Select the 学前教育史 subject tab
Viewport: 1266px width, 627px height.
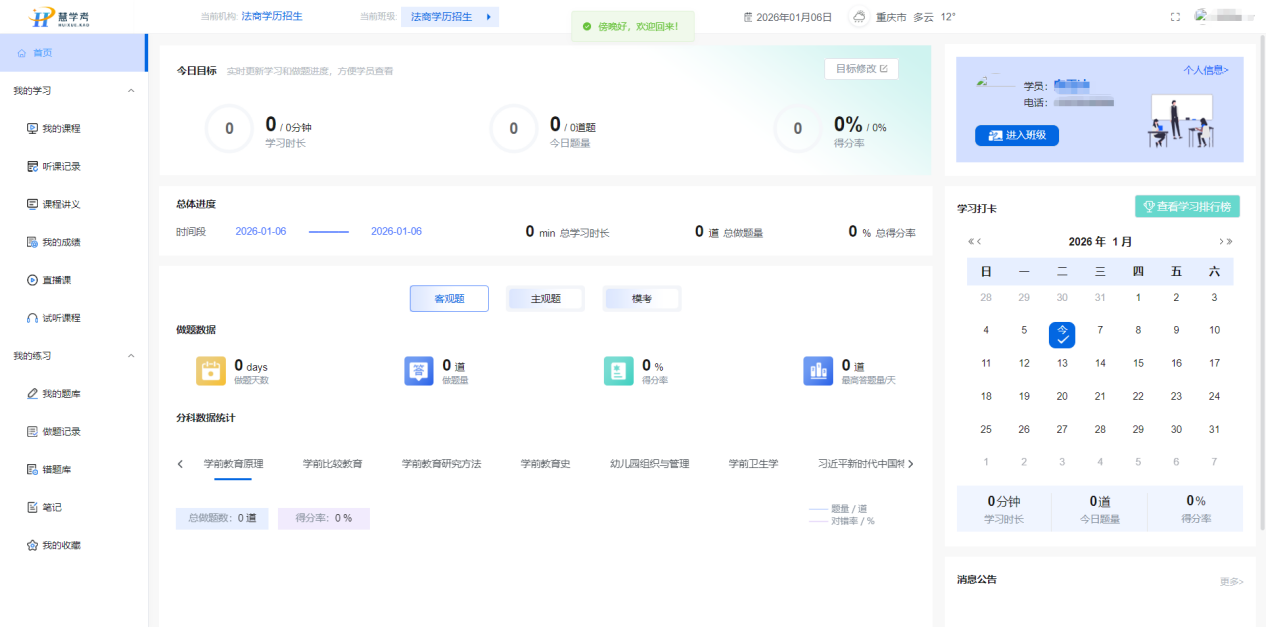coord(545,463)
